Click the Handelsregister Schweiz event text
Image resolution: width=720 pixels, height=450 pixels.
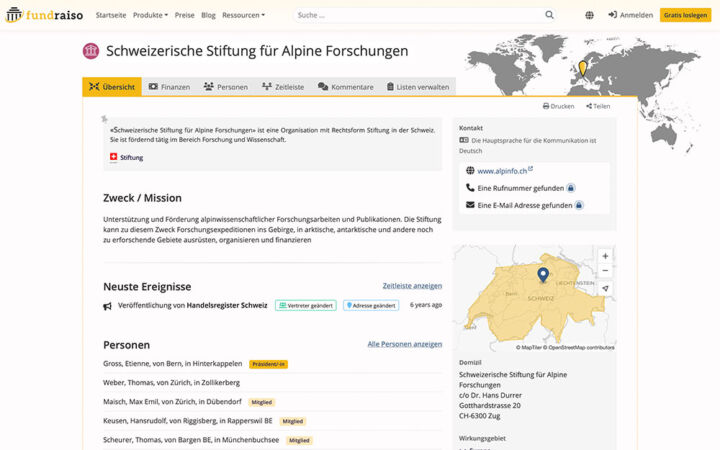tap(227, 305)
